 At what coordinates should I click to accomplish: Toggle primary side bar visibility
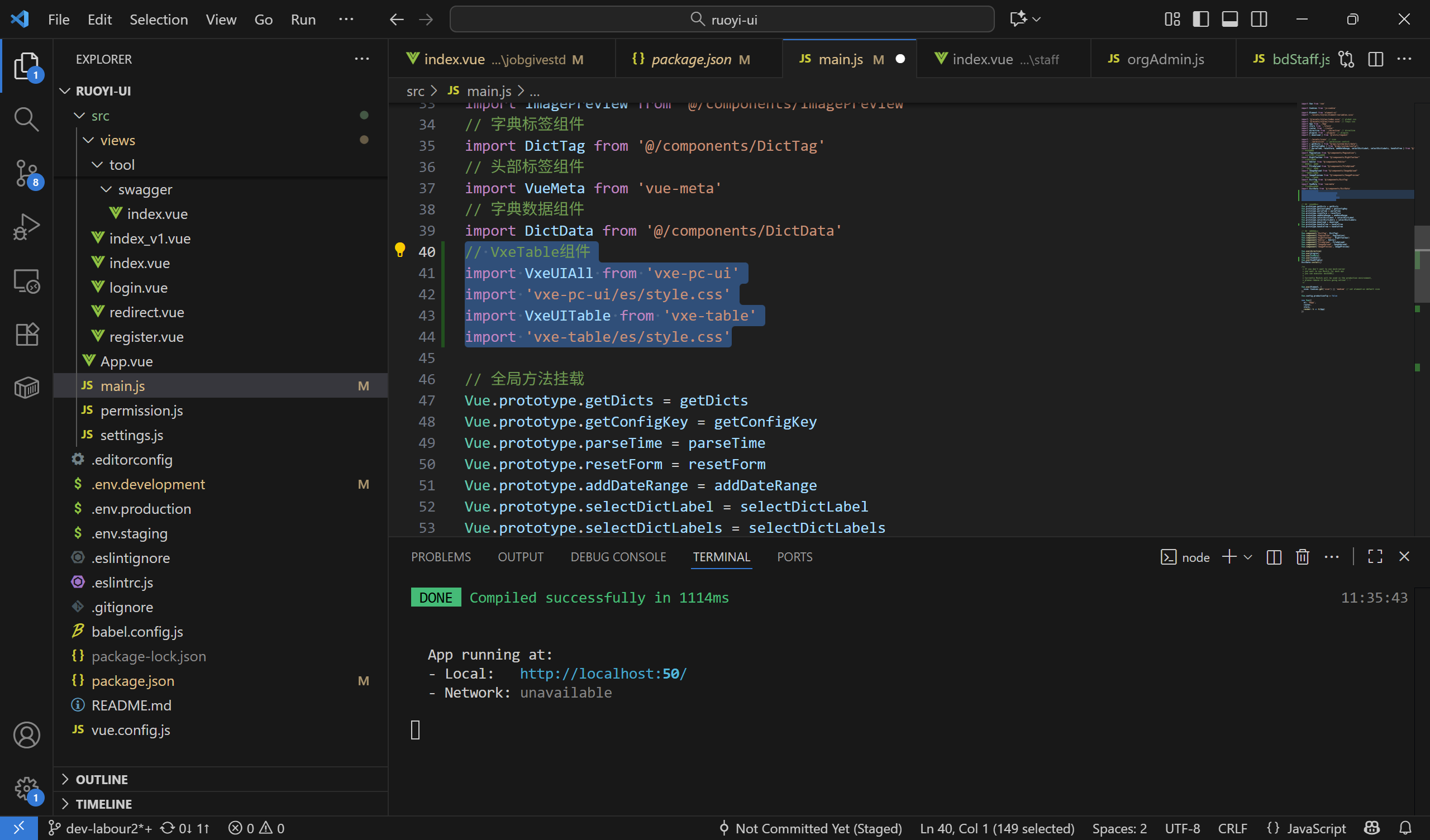(x=1201, y=20)
